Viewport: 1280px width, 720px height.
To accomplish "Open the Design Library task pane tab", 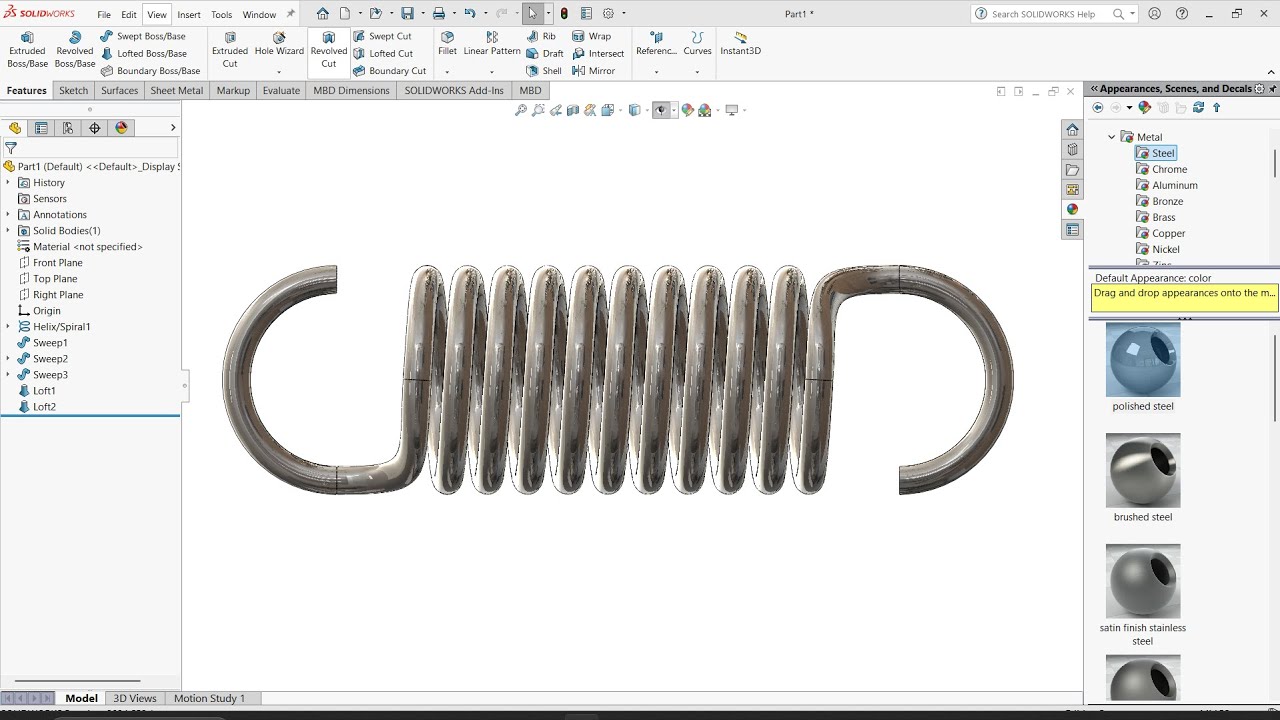I will click(x=1073, y=150).
